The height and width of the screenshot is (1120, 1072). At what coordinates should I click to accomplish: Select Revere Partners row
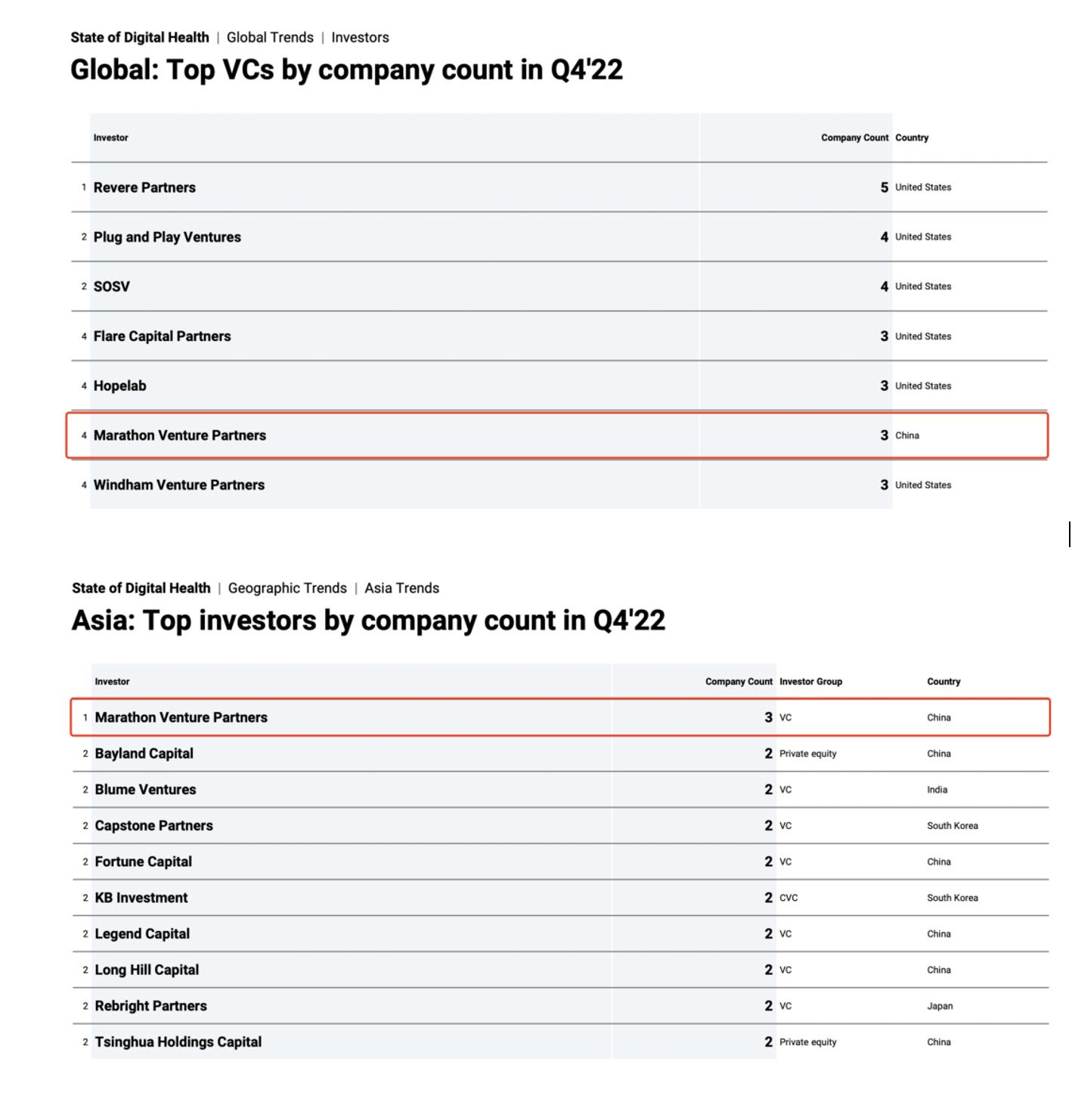559,187
